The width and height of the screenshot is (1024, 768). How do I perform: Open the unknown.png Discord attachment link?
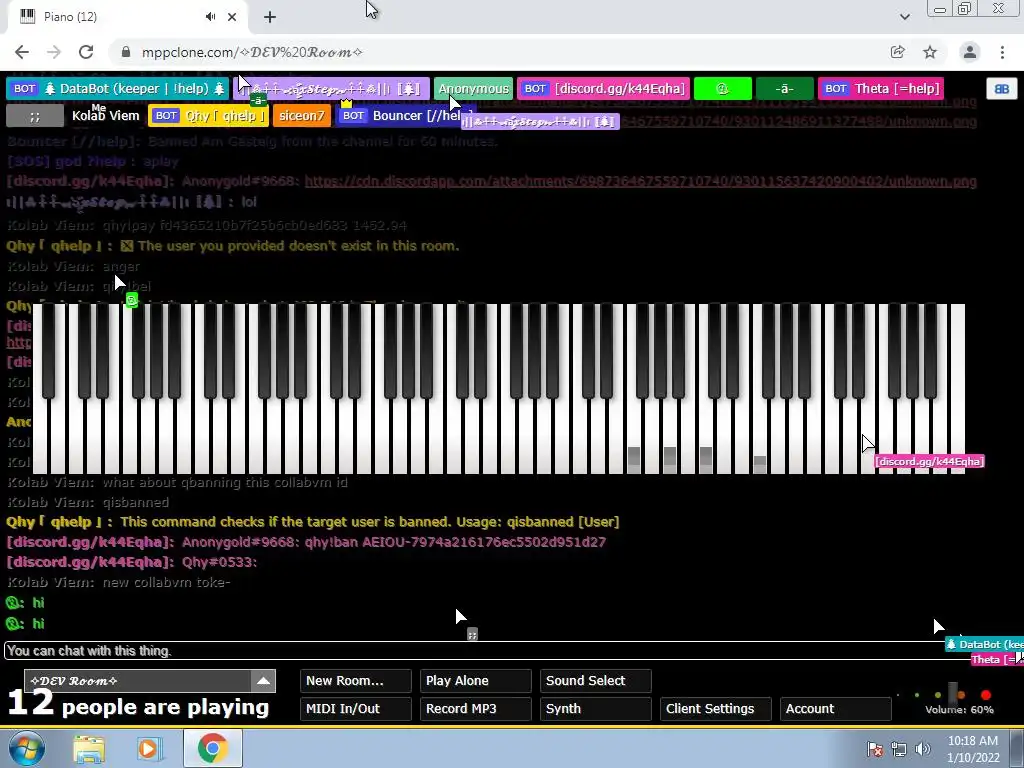point(640,181)
